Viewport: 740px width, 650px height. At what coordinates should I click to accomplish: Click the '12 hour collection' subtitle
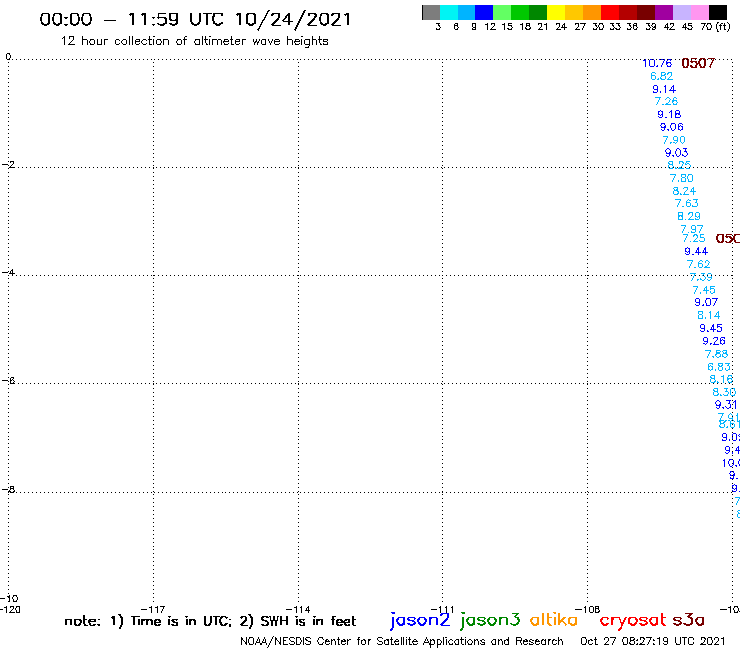tap(194, 41)
